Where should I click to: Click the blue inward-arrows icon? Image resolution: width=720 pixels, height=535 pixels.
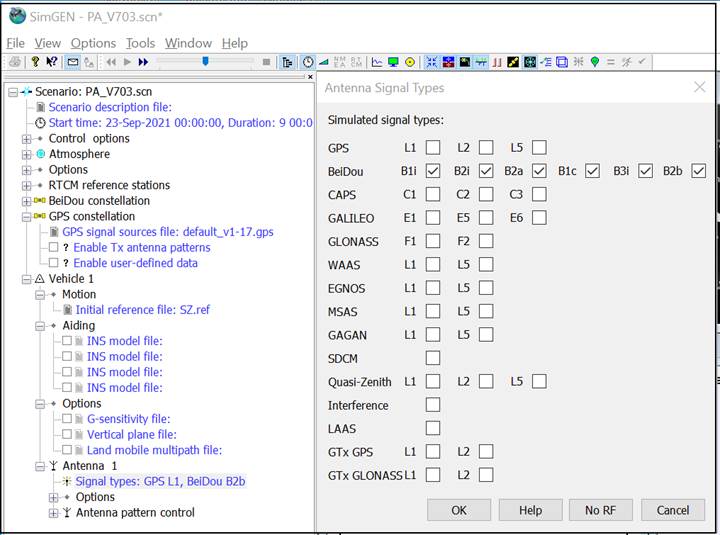coord(431,62)
